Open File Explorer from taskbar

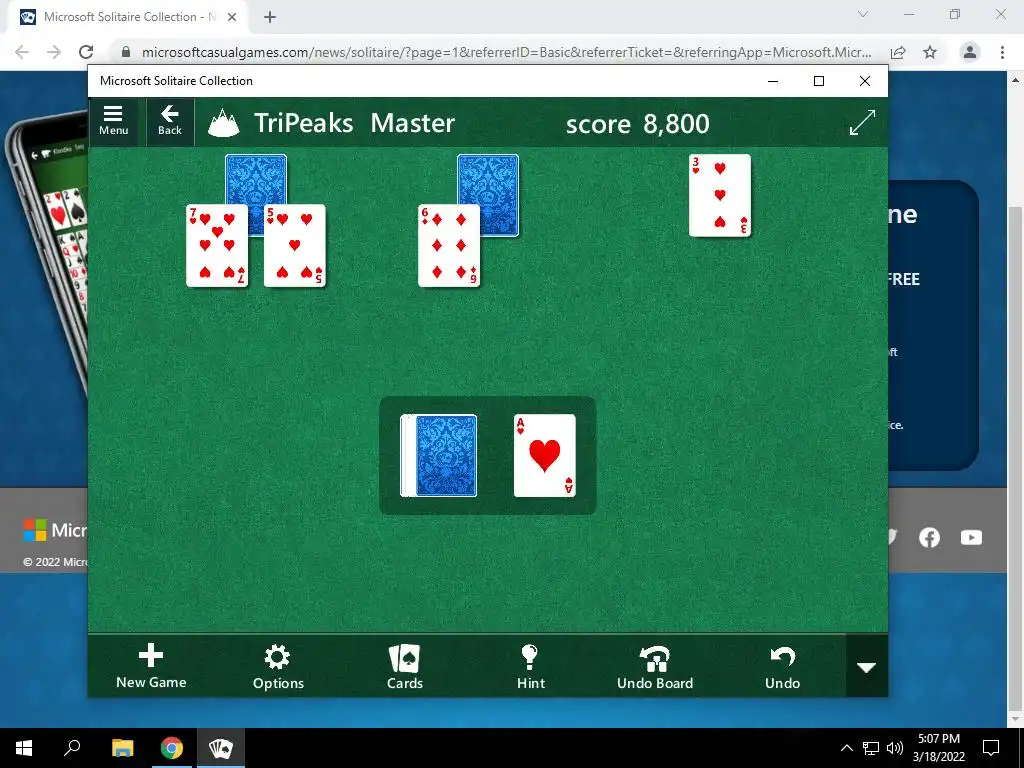122,748
